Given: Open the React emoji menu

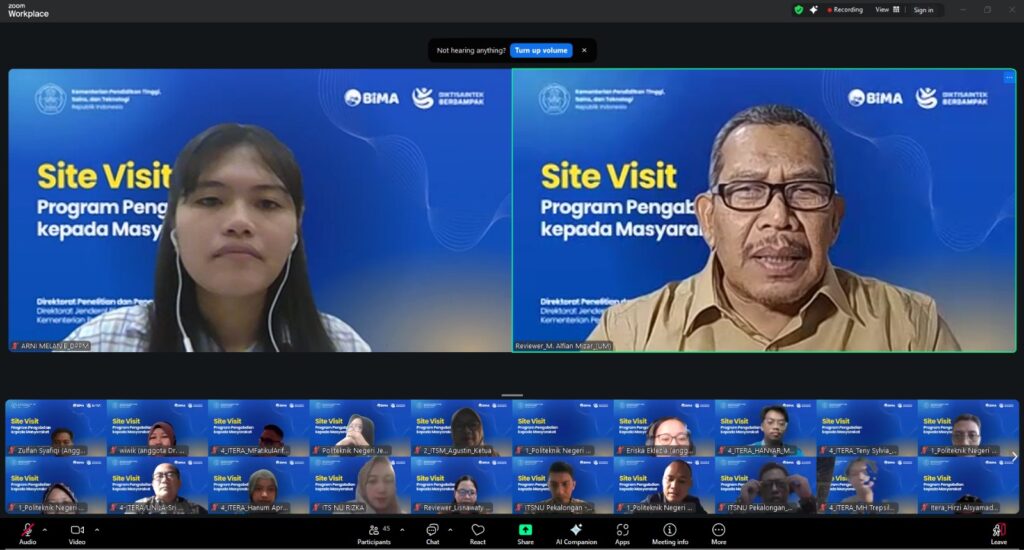Looking at the screenshot, I should [478, 530].
